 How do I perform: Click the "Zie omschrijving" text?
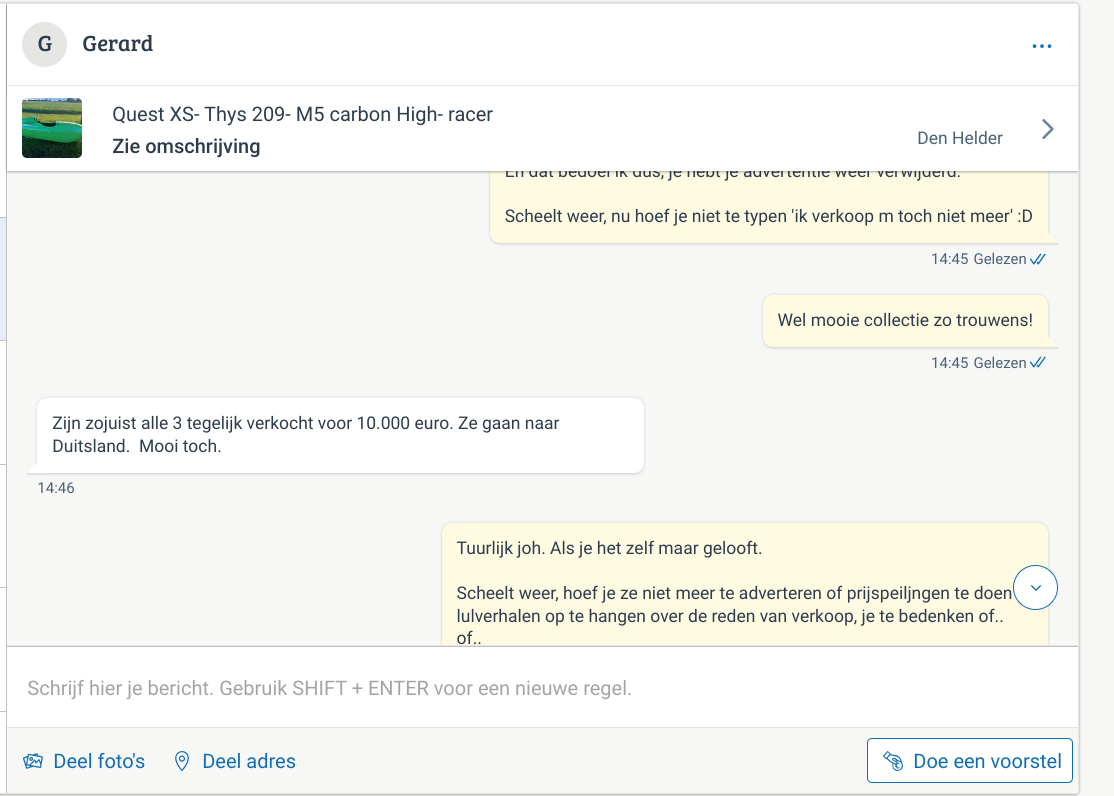click(186, 146)
